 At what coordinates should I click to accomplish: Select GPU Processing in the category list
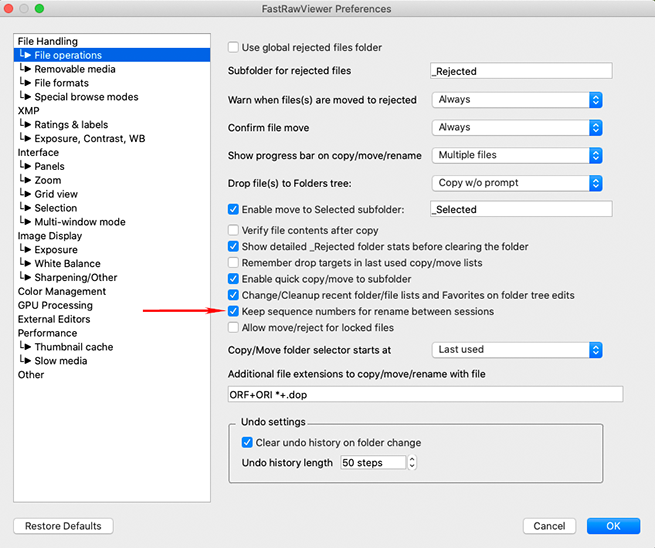[x=55, y=305]
